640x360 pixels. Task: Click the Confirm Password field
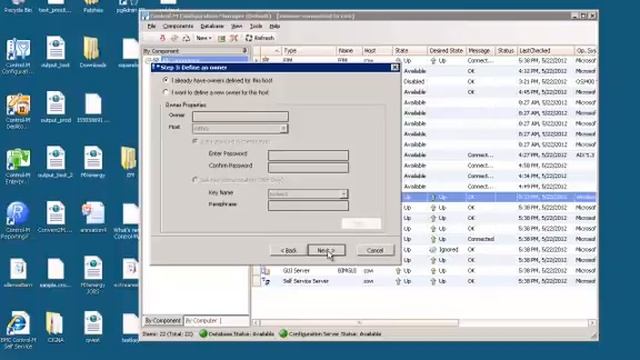pos(308,167)
